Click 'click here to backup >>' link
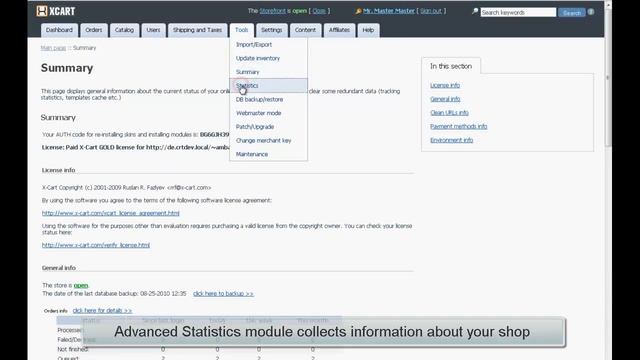Screen dimensions: 640x360 pos(223,294)
